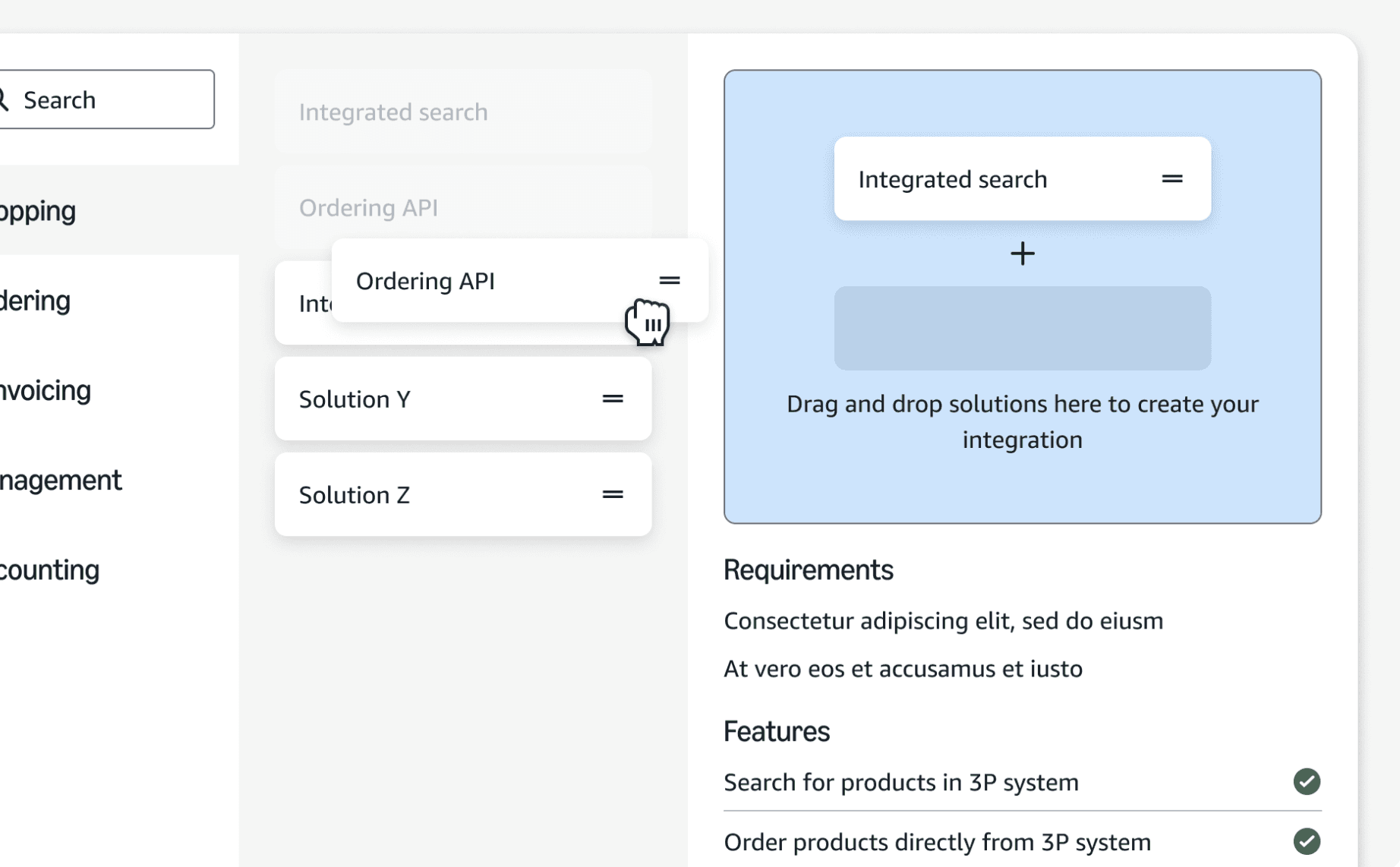This screenshot has height=867, width=1400.
Task: Click the Search input field
Action: [114, 99]
